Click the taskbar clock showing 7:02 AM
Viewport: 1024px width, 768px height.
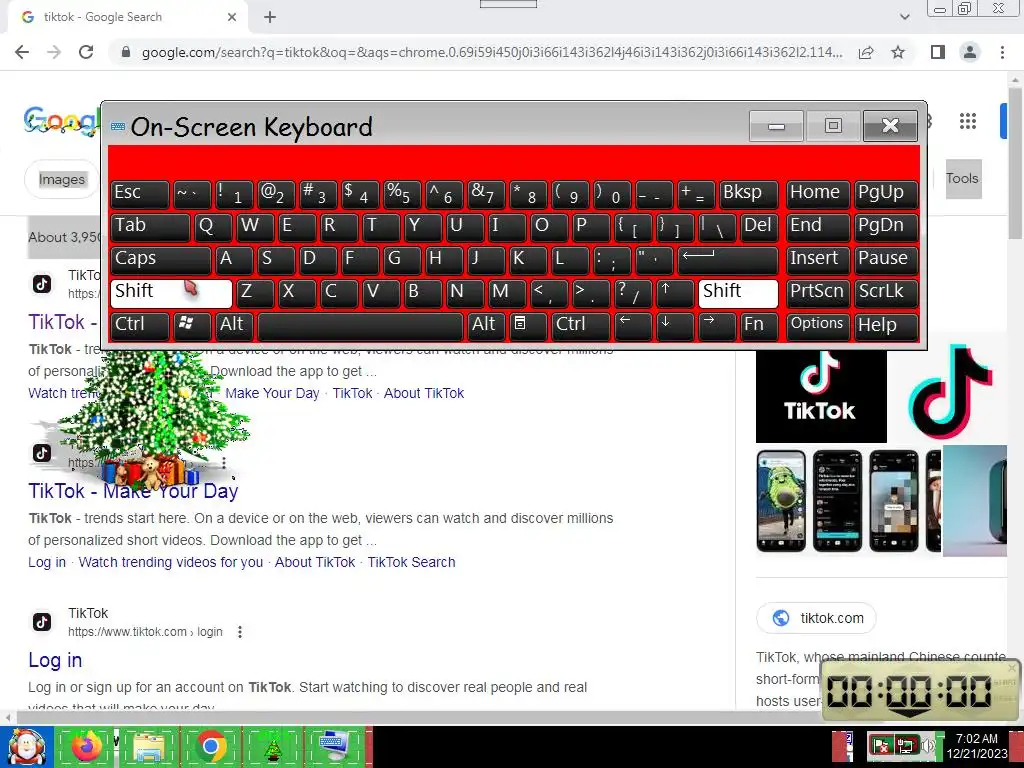977,746
